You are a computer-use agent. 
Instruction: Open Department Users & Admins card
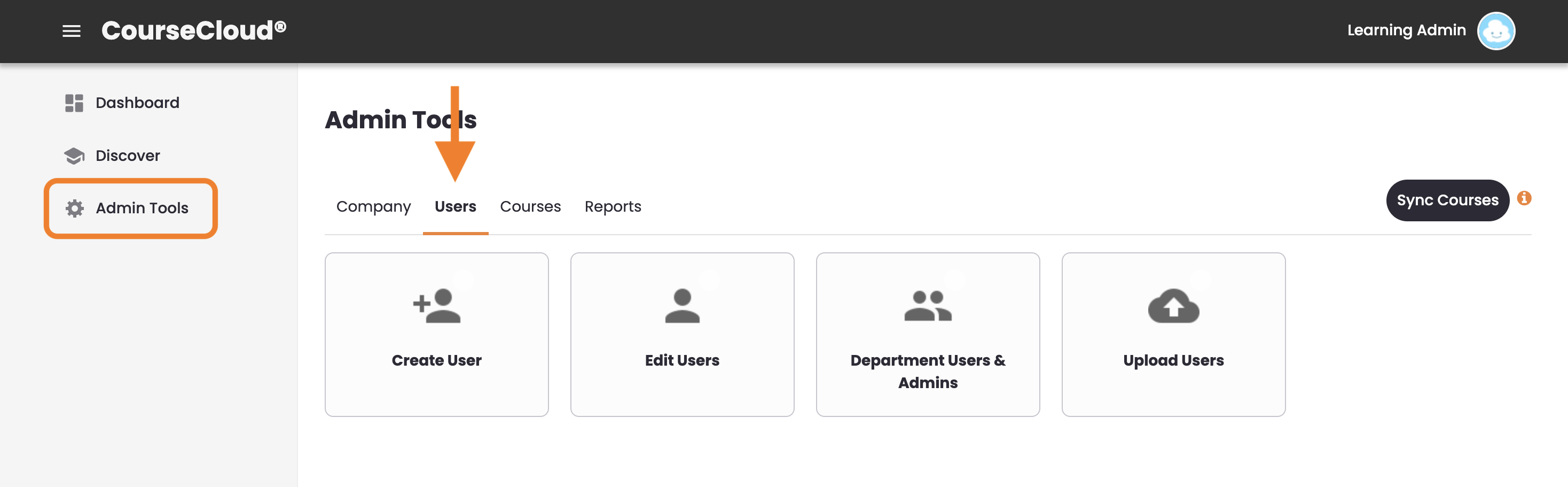tap(928, 335)
